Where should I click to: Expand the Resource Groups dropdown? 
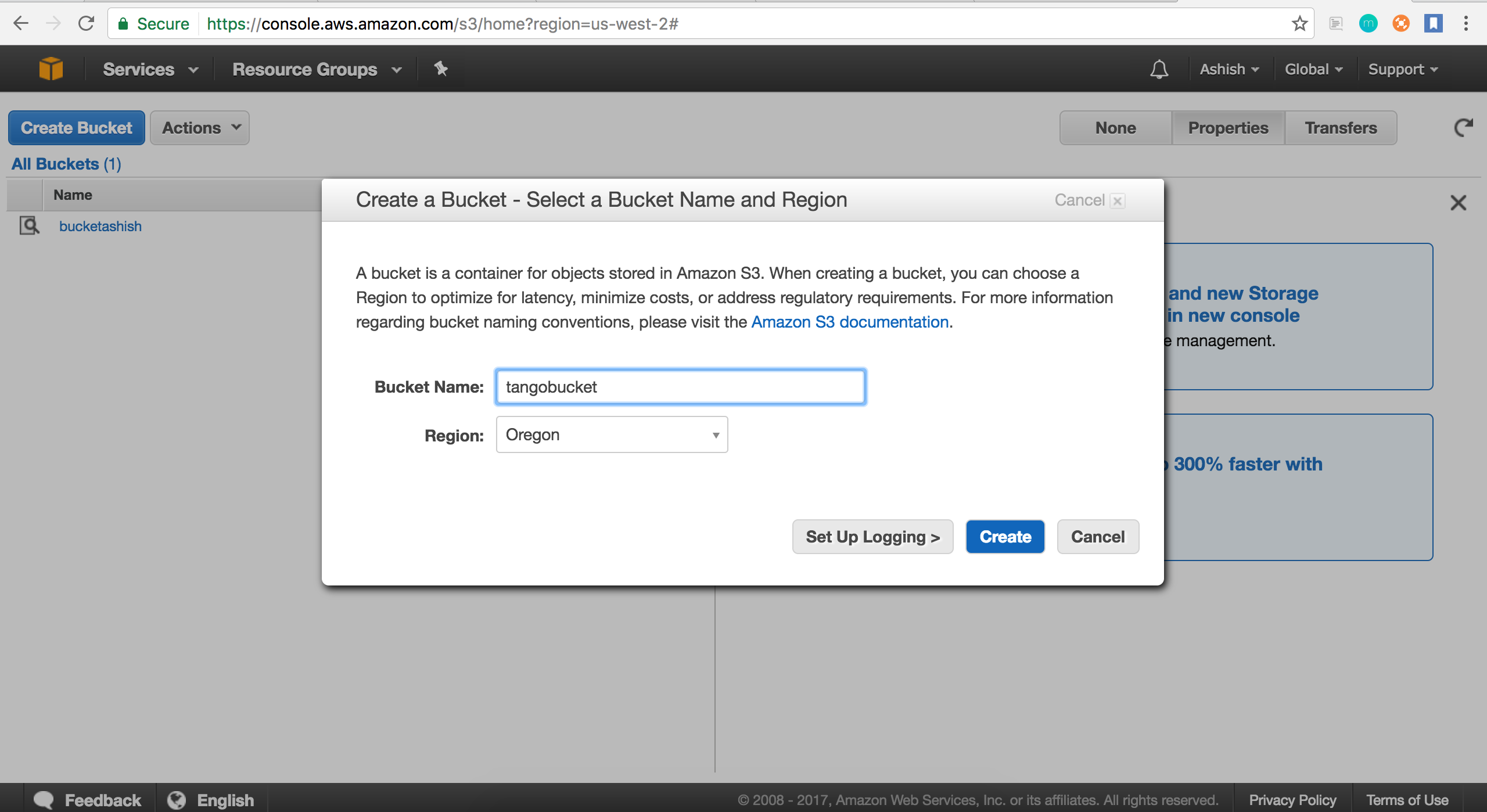click(x=317, y=70)
